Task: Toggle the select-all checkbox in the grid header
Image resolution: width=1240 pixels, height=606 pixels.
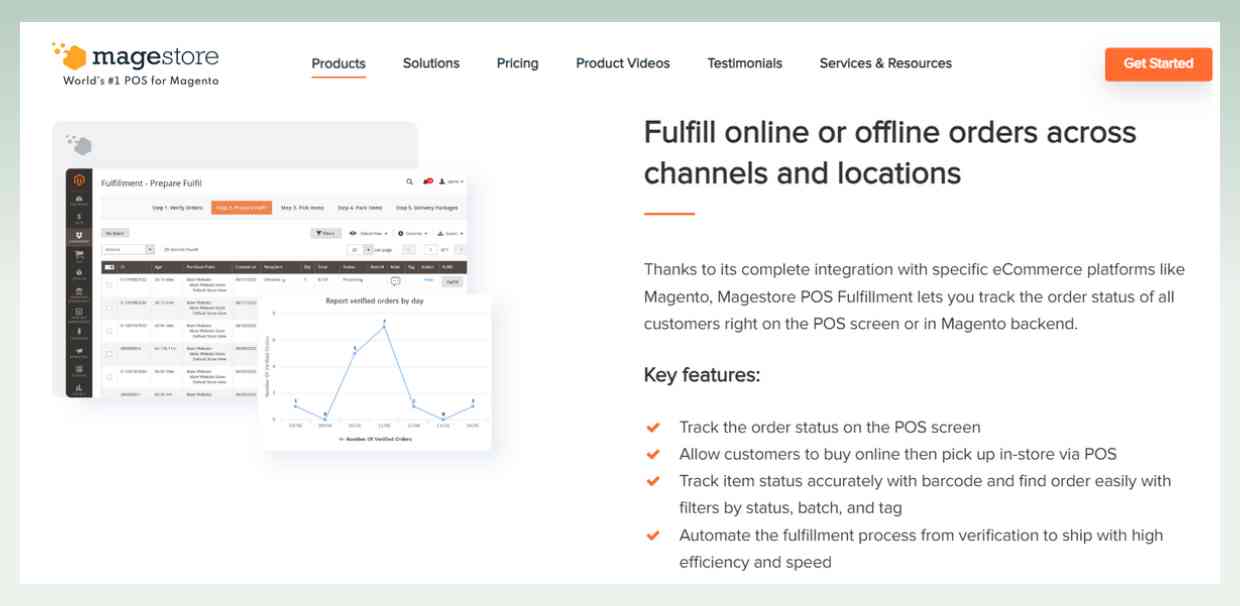Action: pos(109,267)
